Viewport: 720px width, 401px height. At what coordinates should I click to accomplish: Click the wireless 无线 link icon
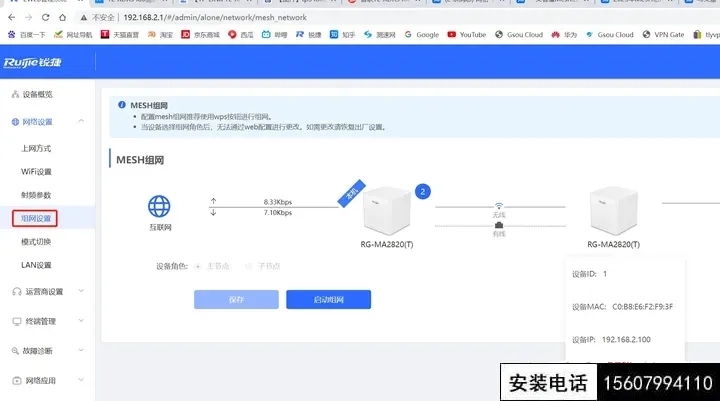point(499,205)
